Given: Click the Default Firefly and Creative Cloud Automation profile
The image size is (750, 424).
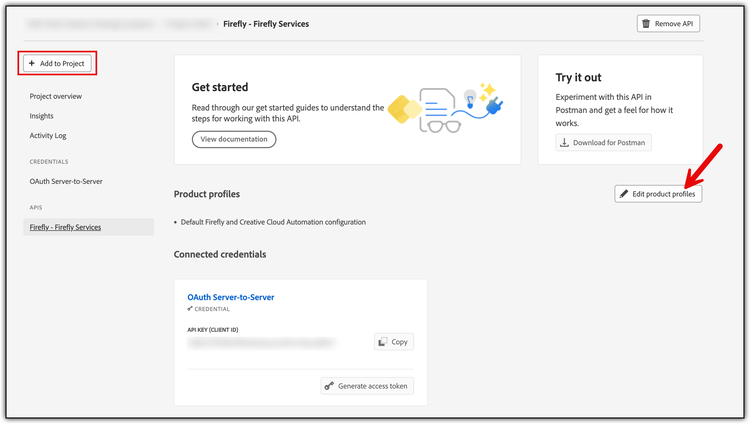Looking at the screenshot, I should tap(273, 221).
